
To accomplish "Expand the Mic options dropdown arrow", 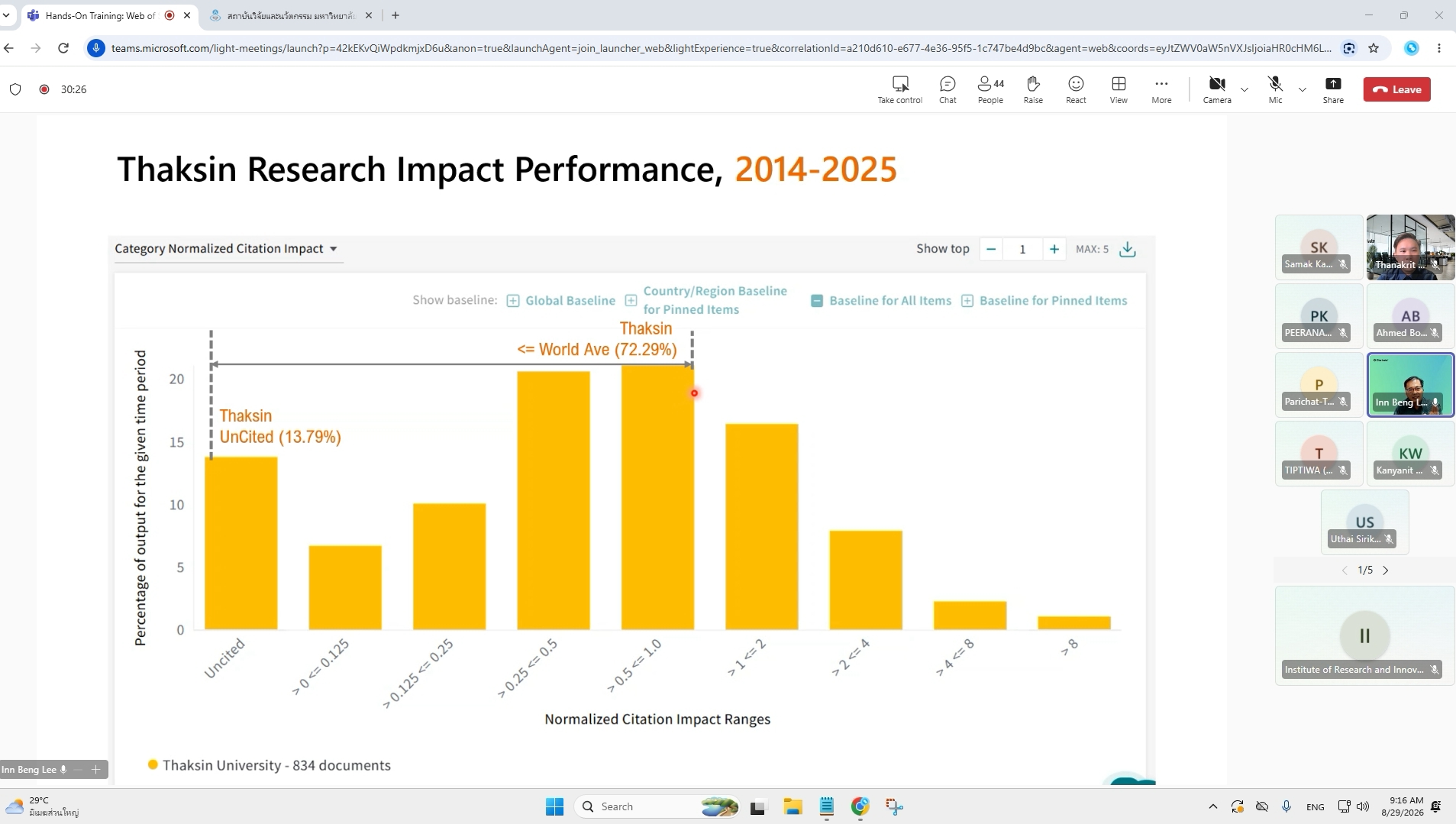I will (1303, 89).
